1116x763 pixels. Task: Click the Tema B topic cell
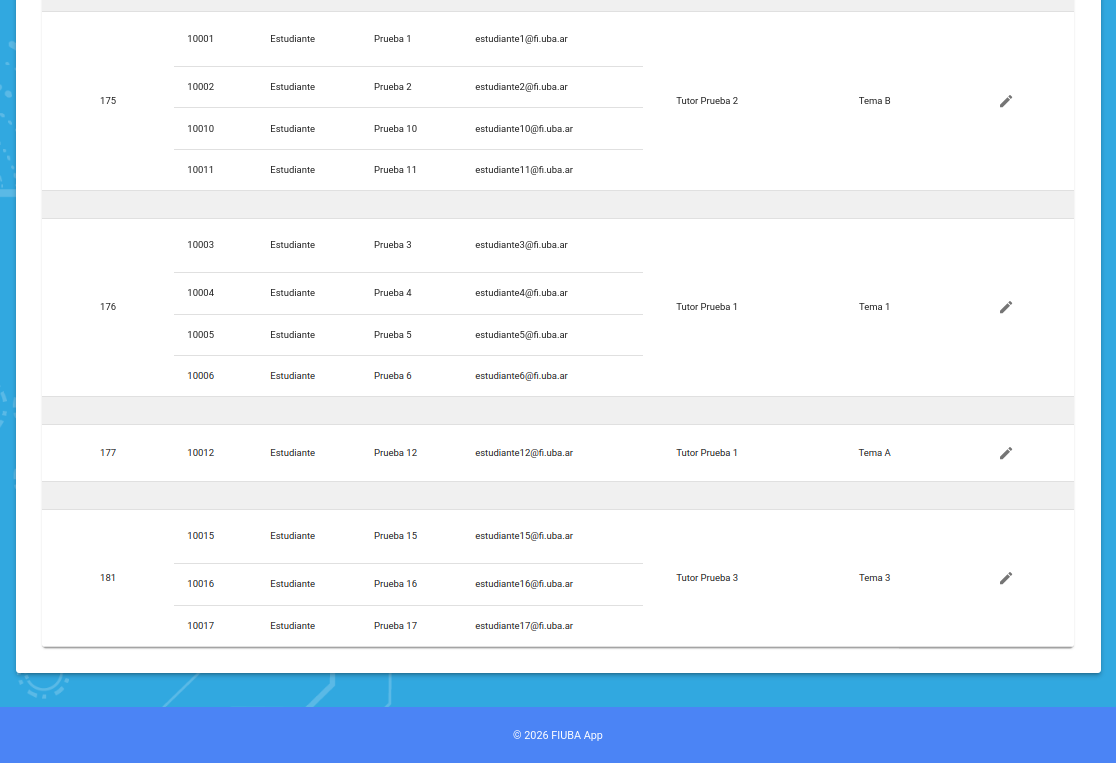(874, 101)
